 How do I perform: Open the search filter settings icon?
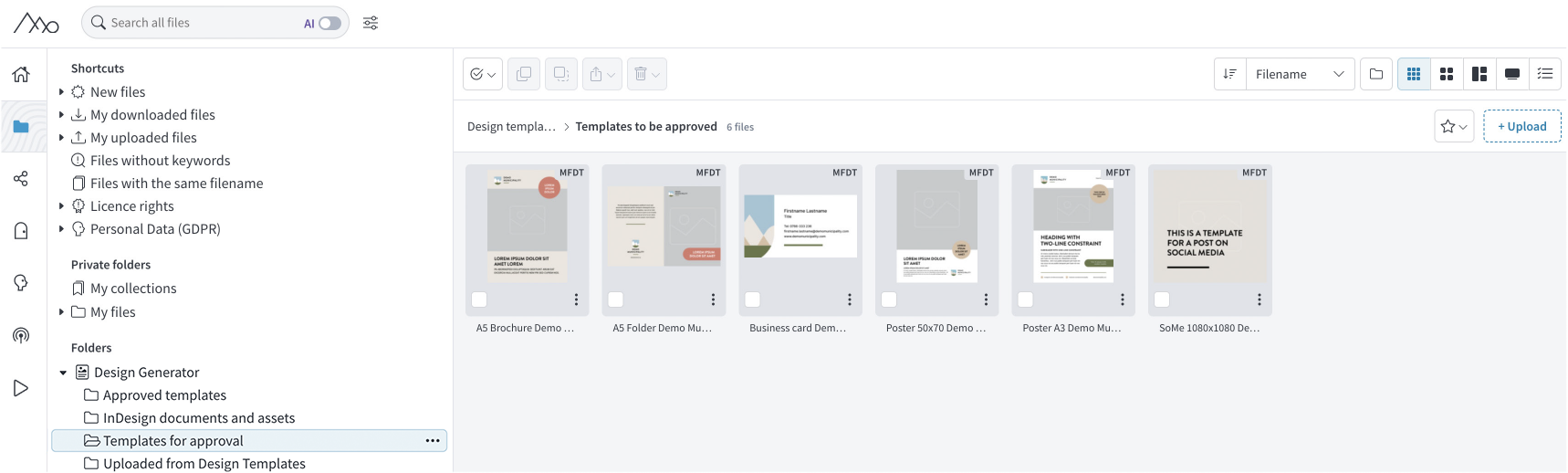[x=371, y=23]
